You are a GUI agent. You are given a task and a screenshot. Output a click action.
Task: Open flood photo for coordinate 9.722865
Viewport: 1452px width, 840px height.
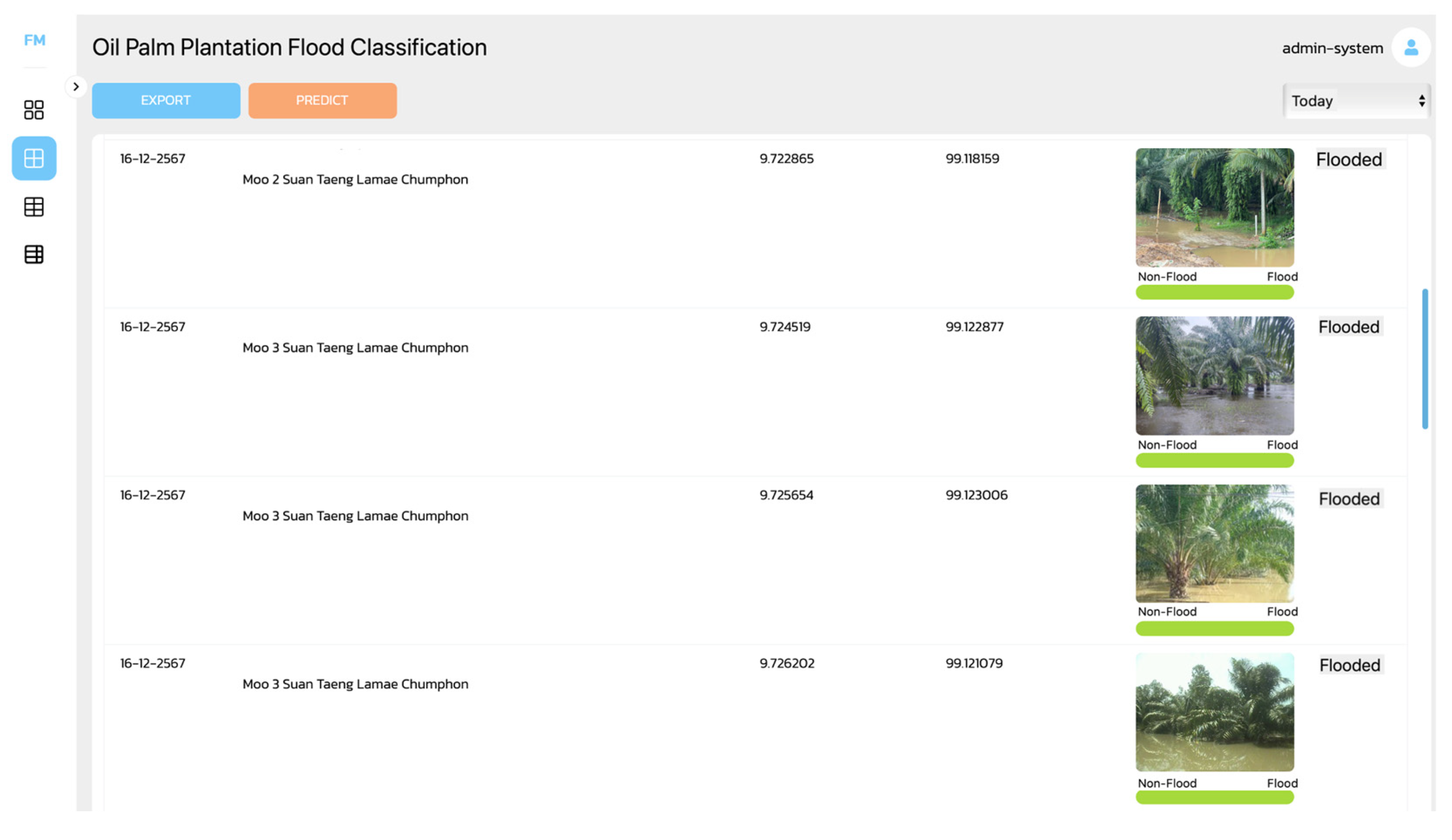(1215, 207)
